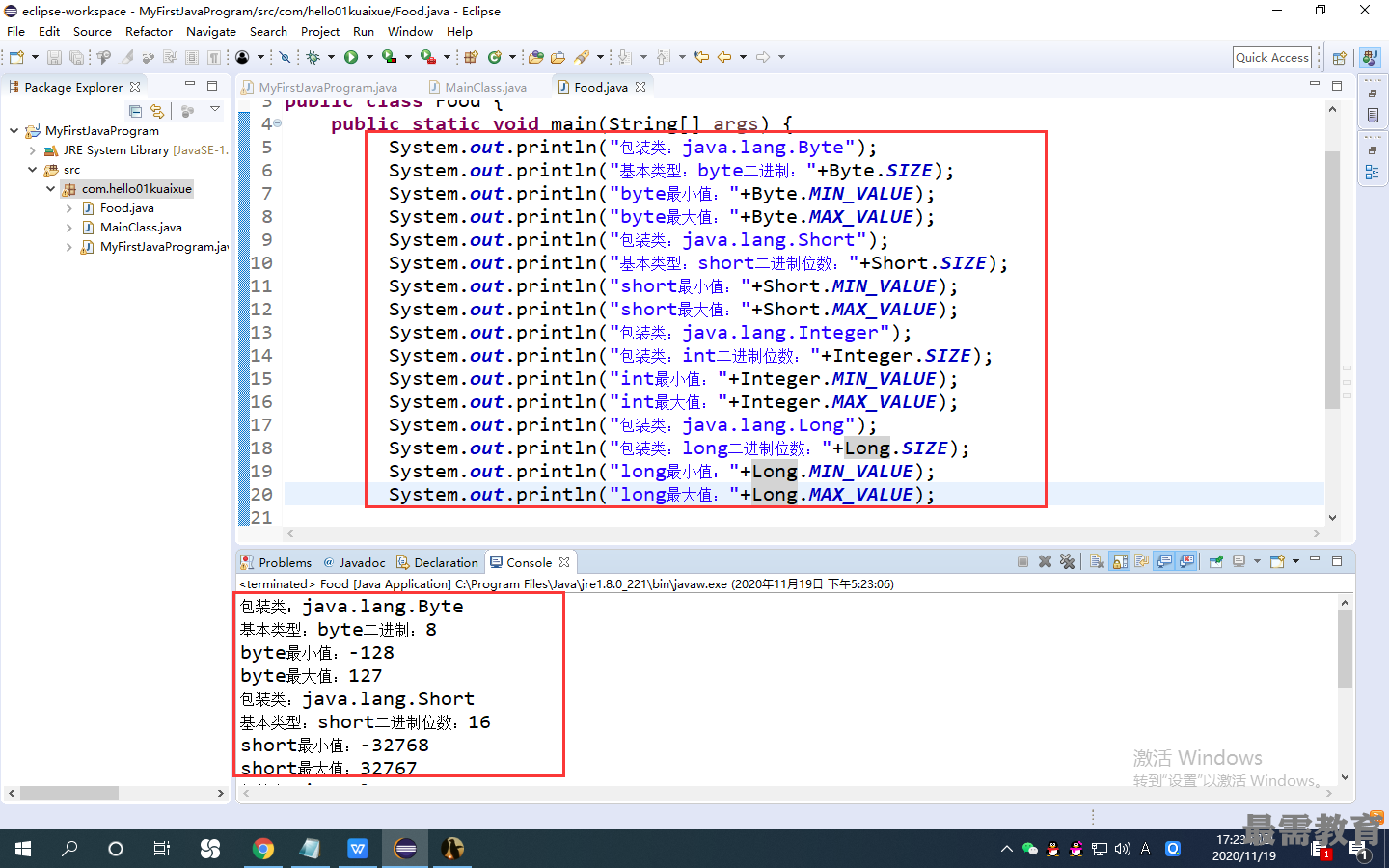
Task: Switch to MyFirstJavaProgram.java editor tab
Action: [x=320, y=87]
